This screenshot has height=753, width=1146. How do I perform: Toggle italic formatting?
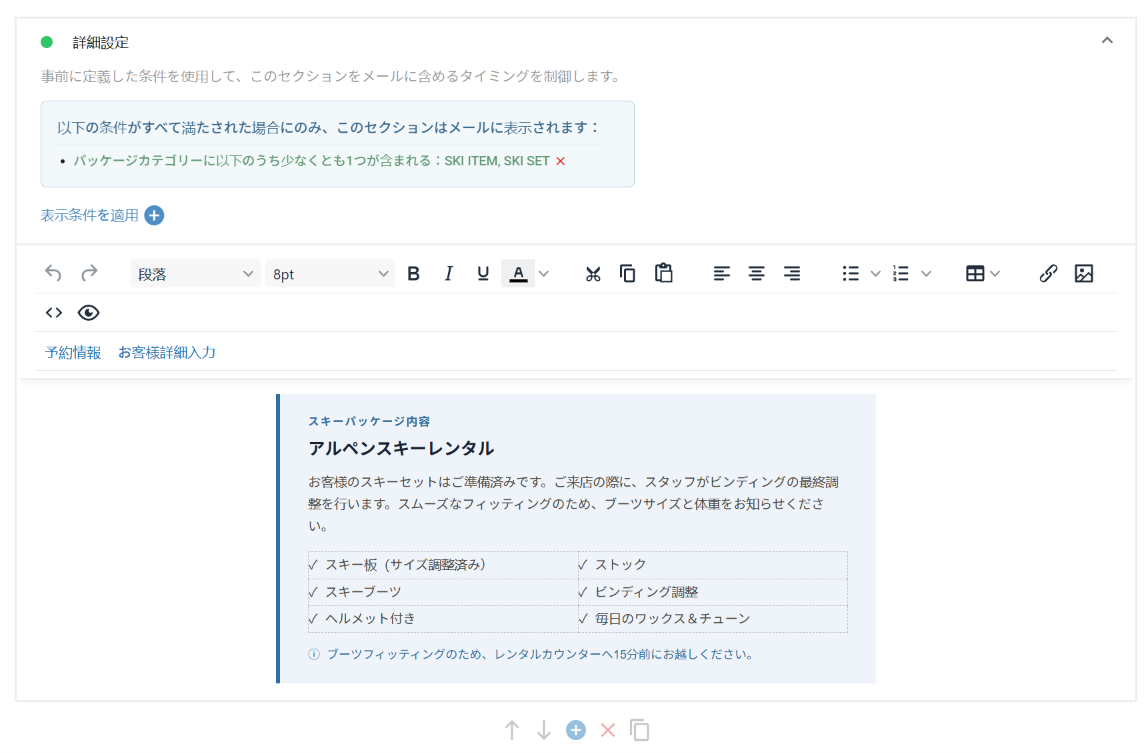448,273
